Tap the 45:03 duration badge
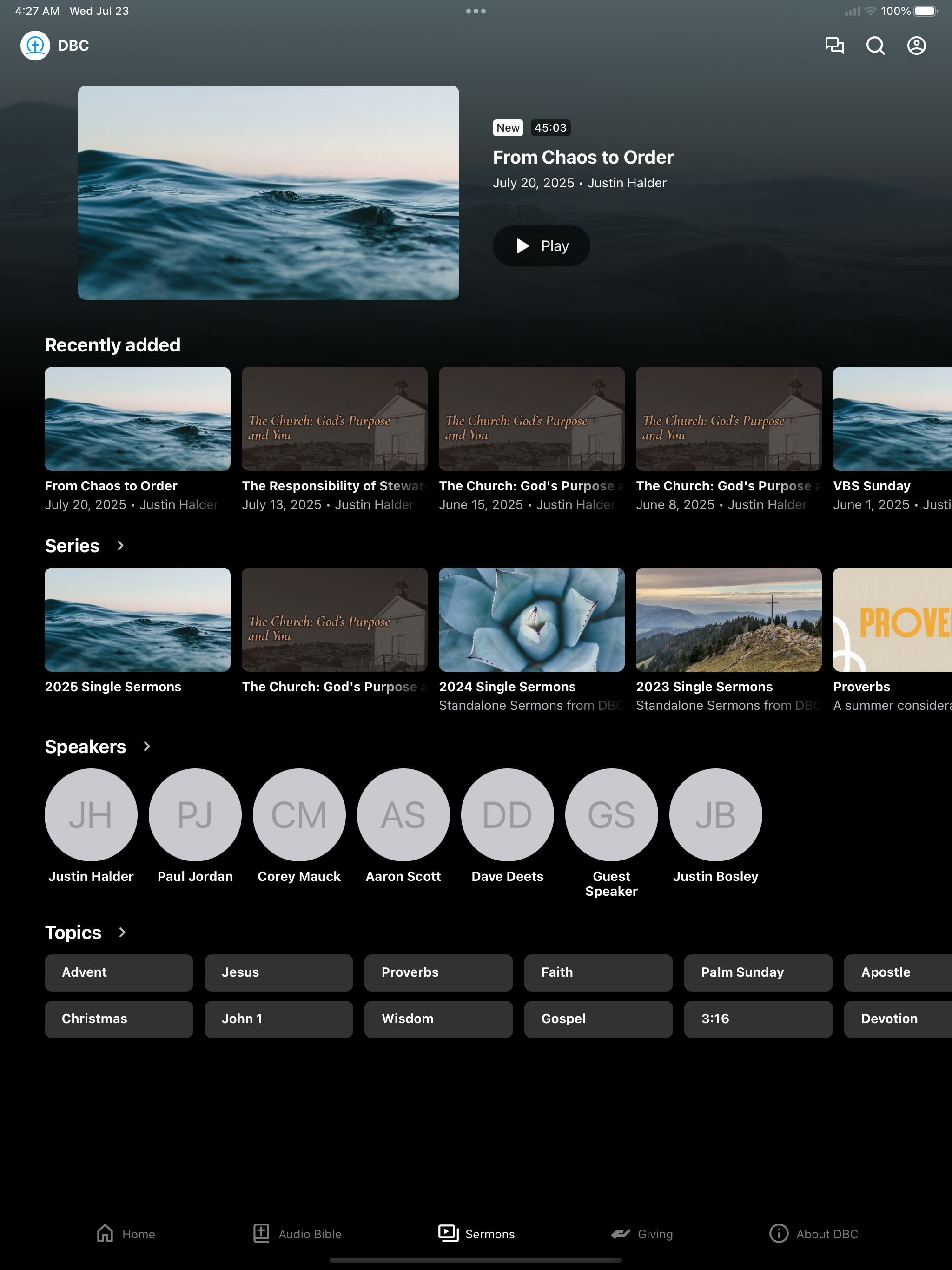Image resolution: width=952 pixels, height=1270 pixels. [x=551, y=127]
